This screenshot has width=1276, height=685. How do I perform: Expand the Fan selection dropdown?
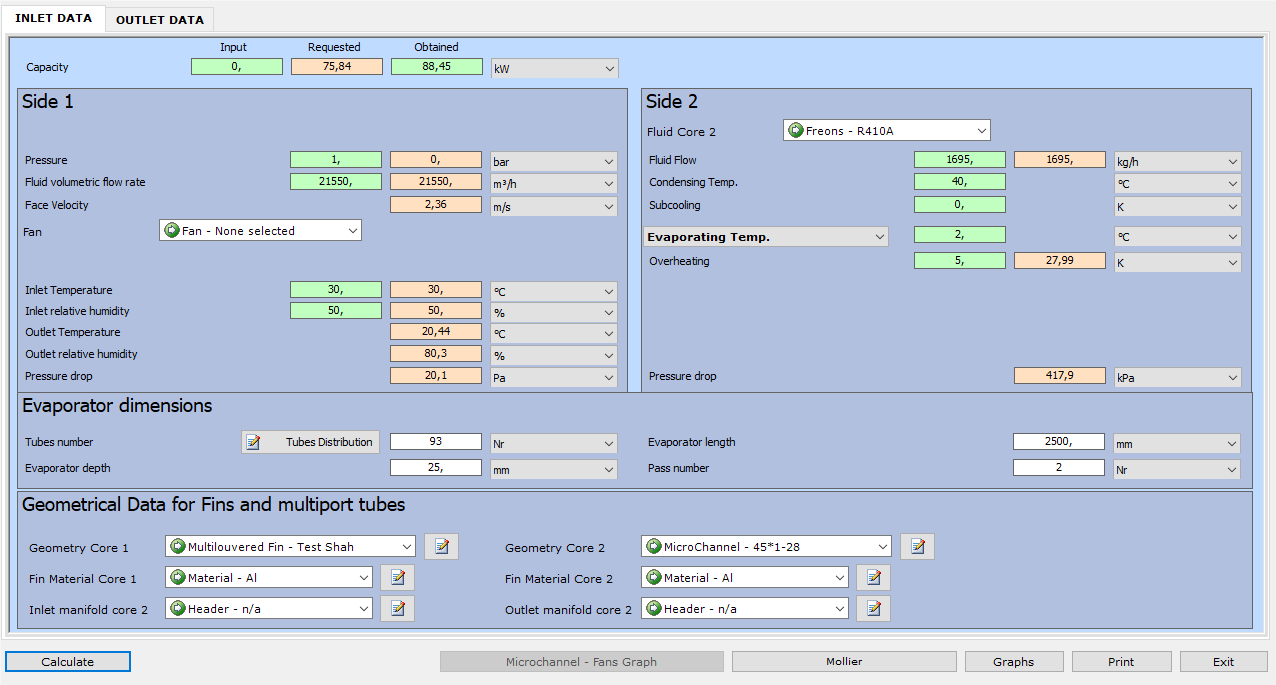point(260,231)
